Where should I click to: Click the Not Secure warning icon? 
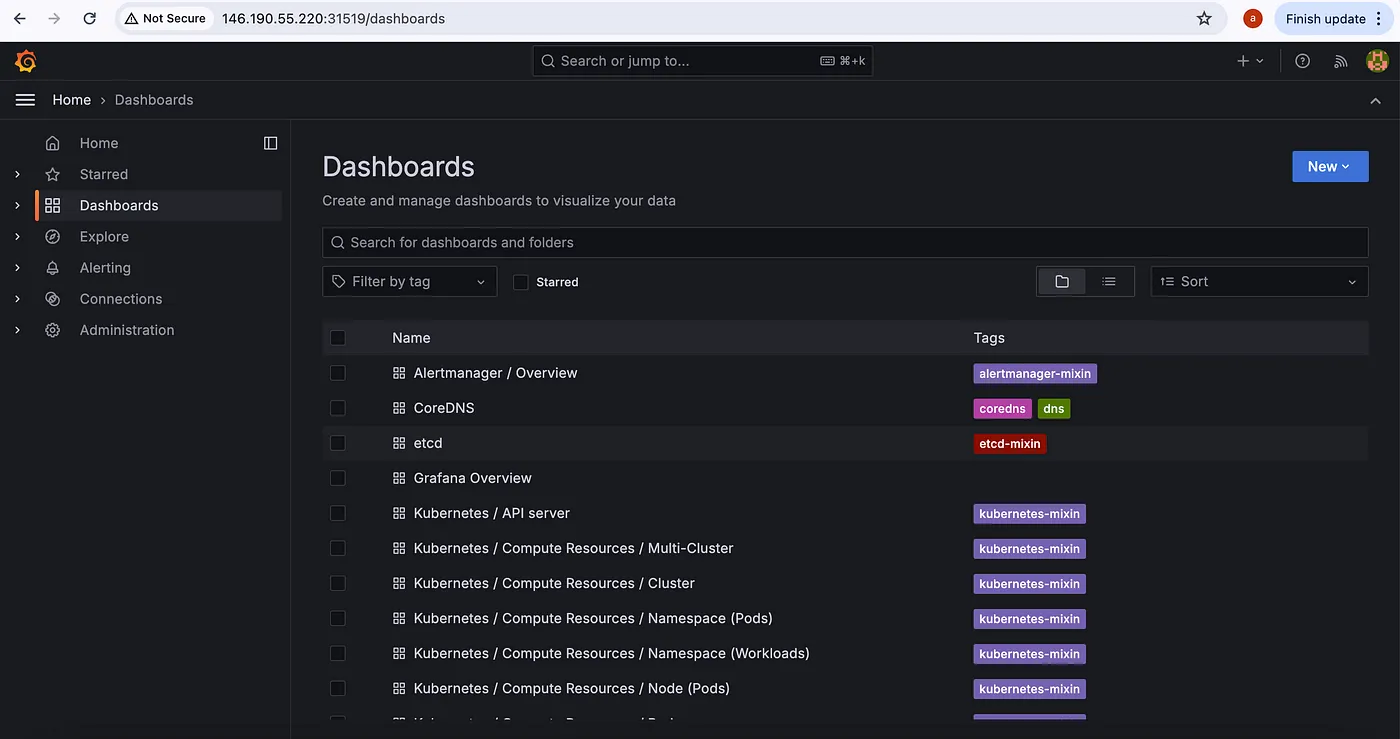131,18
